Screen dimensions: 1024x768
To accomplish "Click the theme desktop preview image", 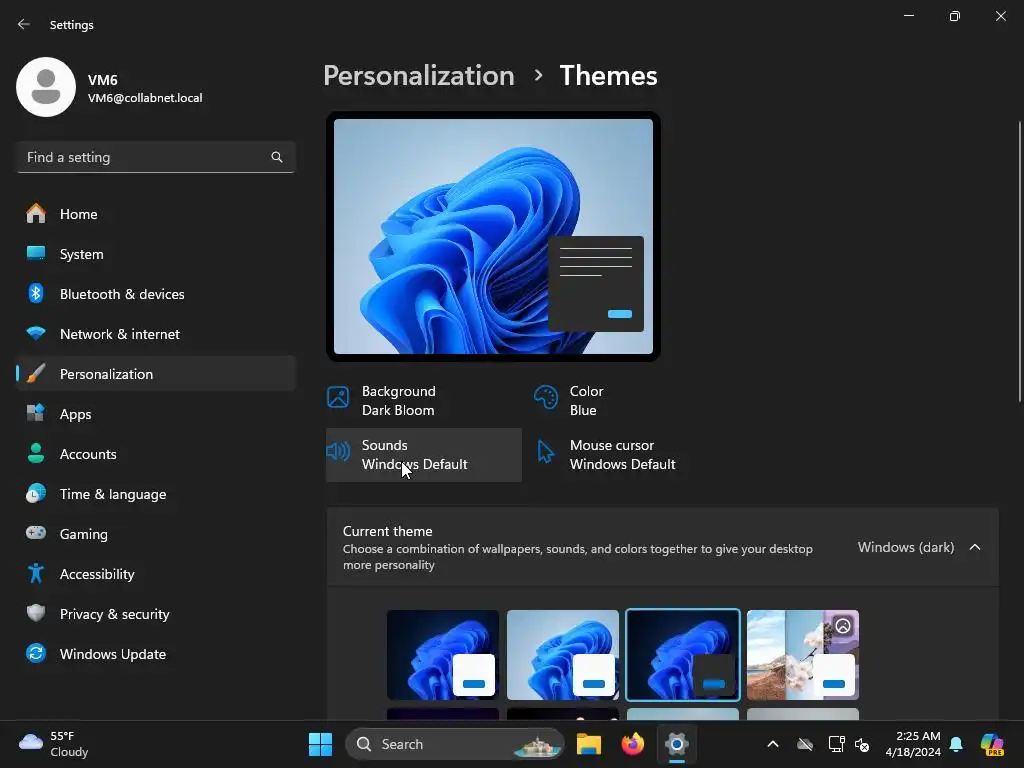I will (493, 236).
